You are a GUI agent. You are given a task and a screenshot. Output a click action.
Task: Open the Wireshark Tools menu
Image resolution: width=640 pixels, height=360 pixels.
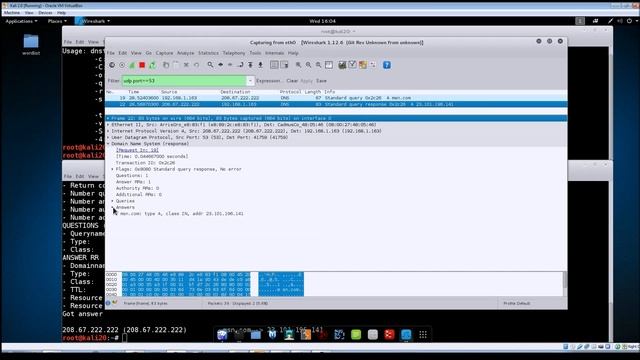pyautogui.click(x=255, y=53)
